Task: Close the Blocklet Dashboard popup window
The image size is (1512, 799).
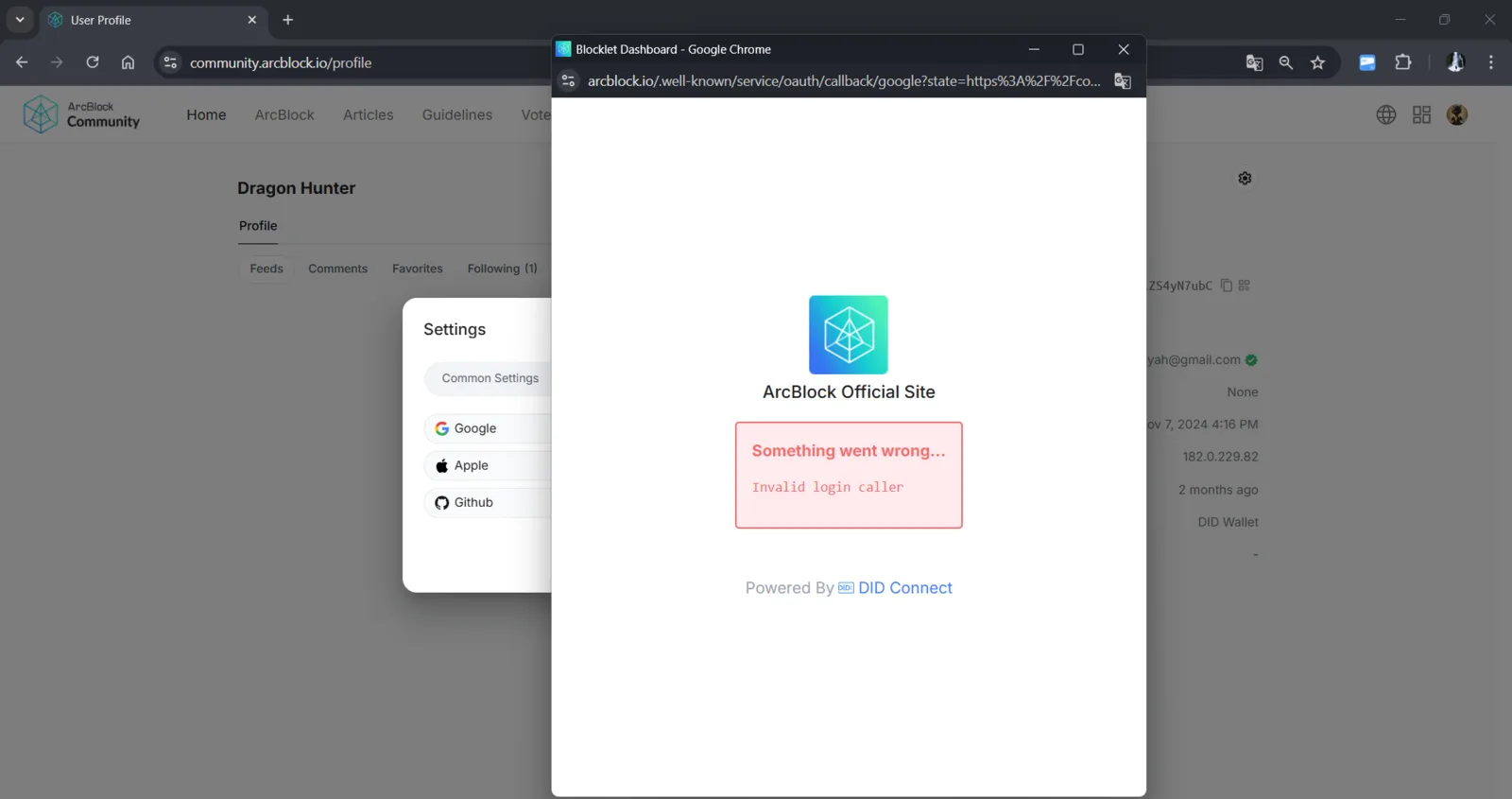Action: (1124, 49)
